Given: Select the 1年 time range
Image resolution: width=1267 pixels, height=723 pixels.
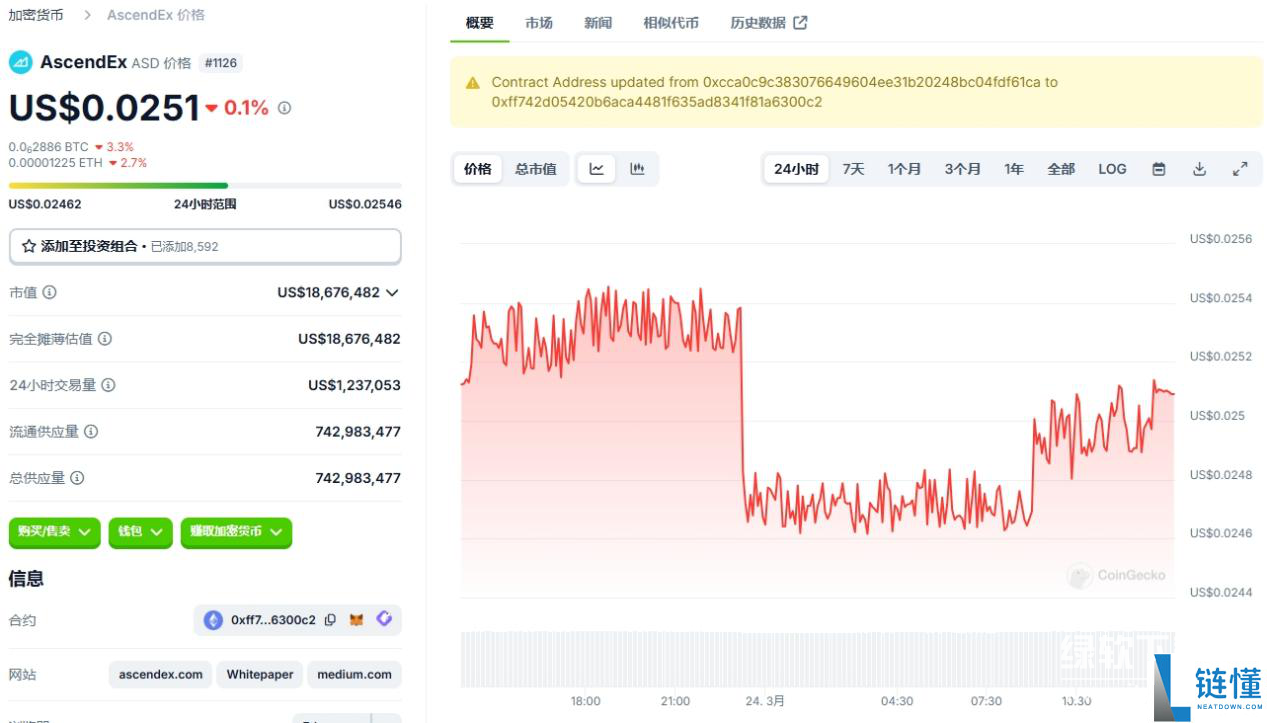Looking at the screenshot, I should tap(1014, 169).
